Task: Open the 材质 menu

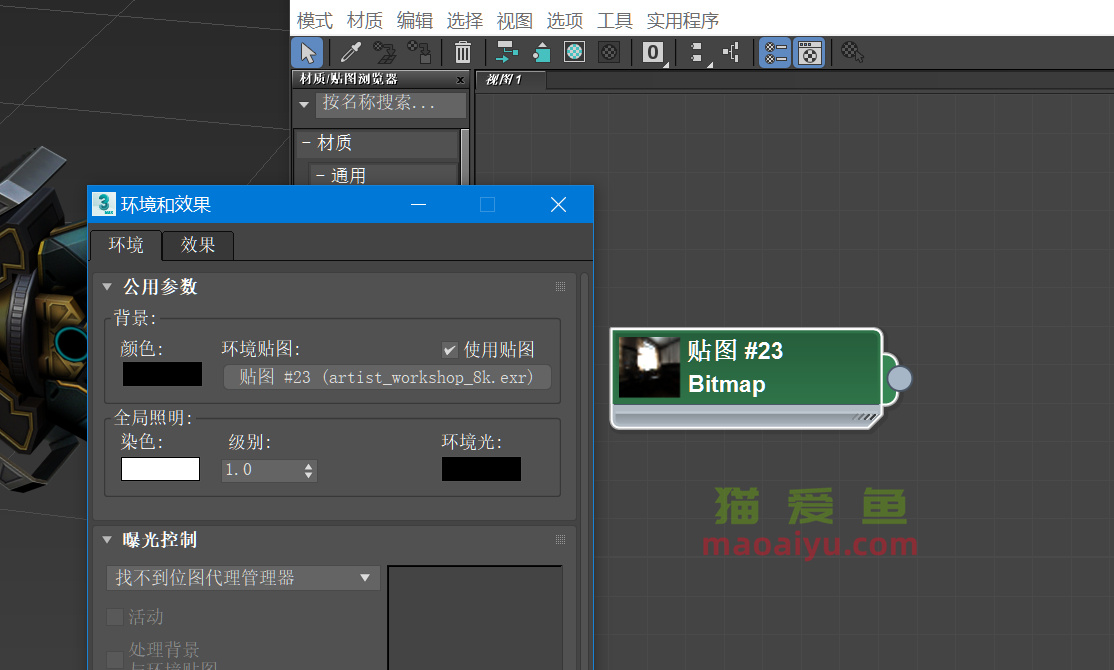Action: (364, 20)
